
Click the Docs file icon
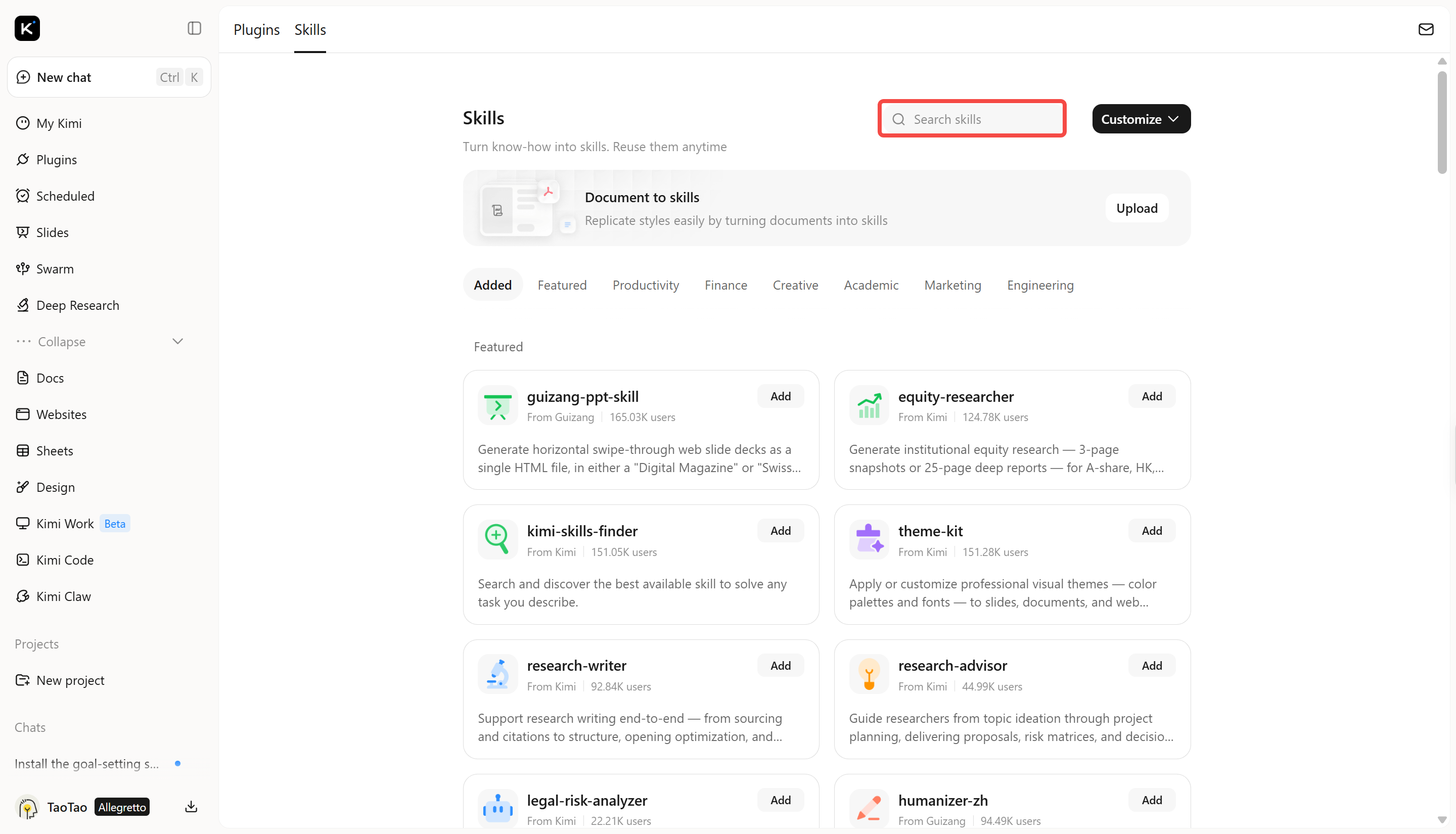[x=23, y=378]
